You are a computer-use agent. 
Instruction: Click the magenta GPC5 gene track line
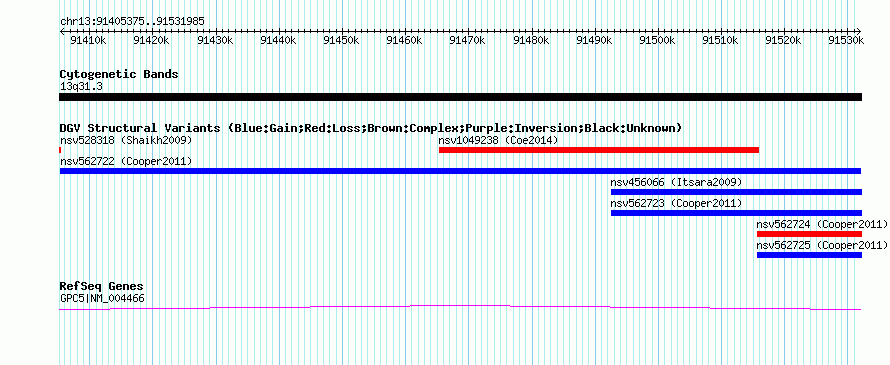pyautogui.click(x=460, y=307)
